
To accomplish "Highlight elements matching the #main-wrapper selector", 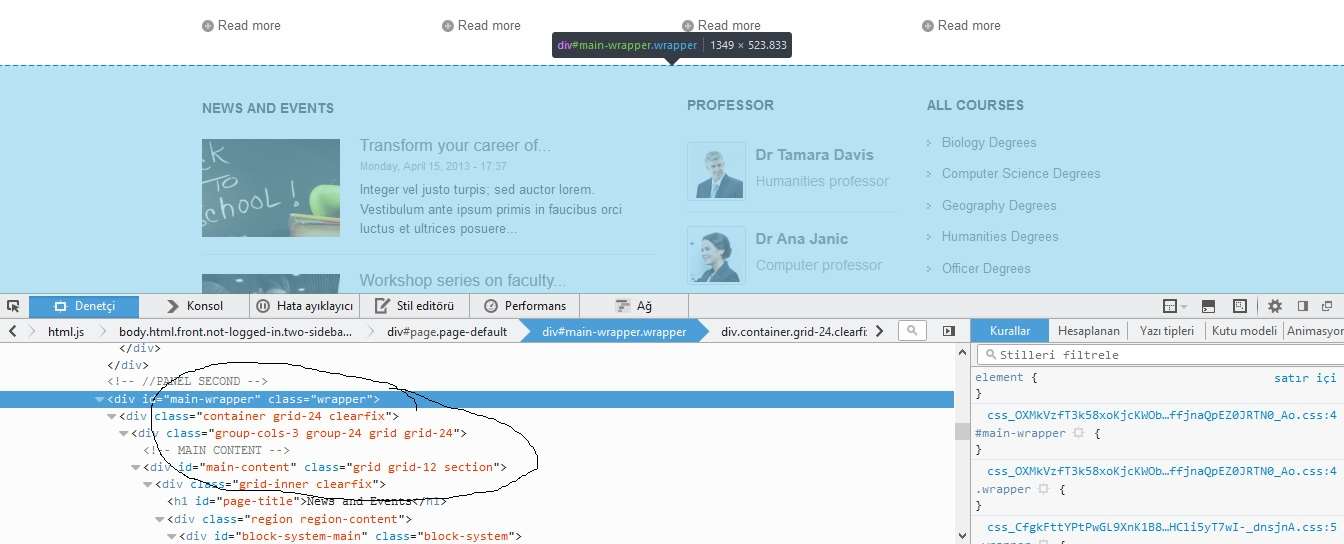I will 1079,434.
